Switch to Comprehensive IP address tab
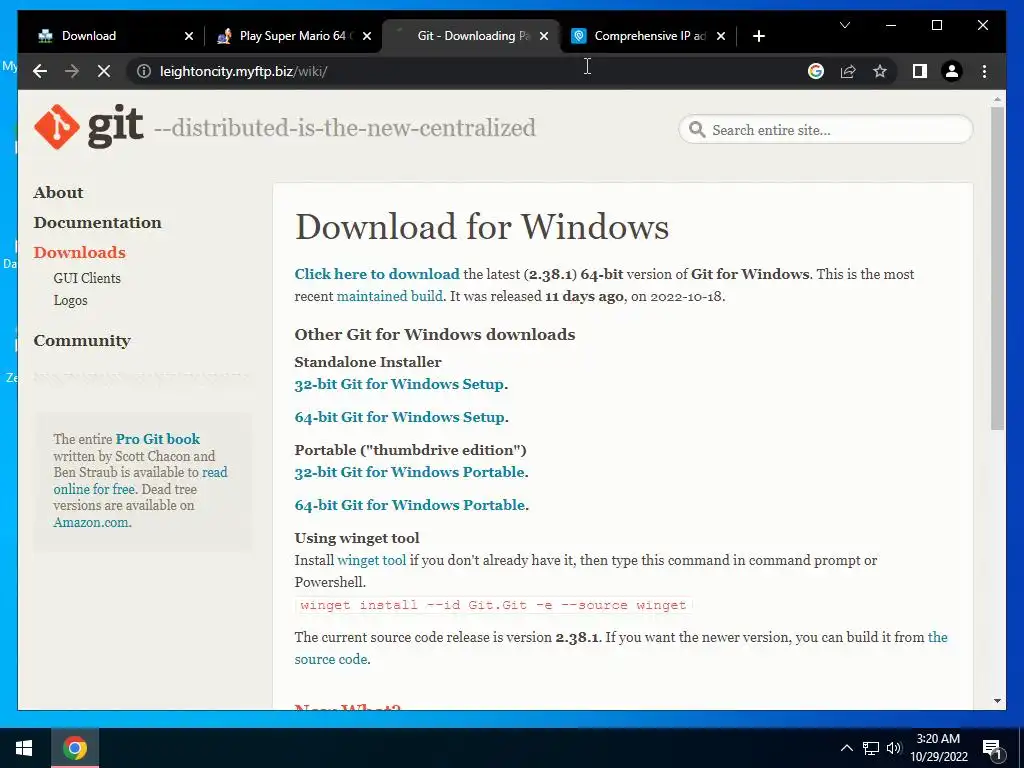The image size is (1024, 768). tap(648, 36)
